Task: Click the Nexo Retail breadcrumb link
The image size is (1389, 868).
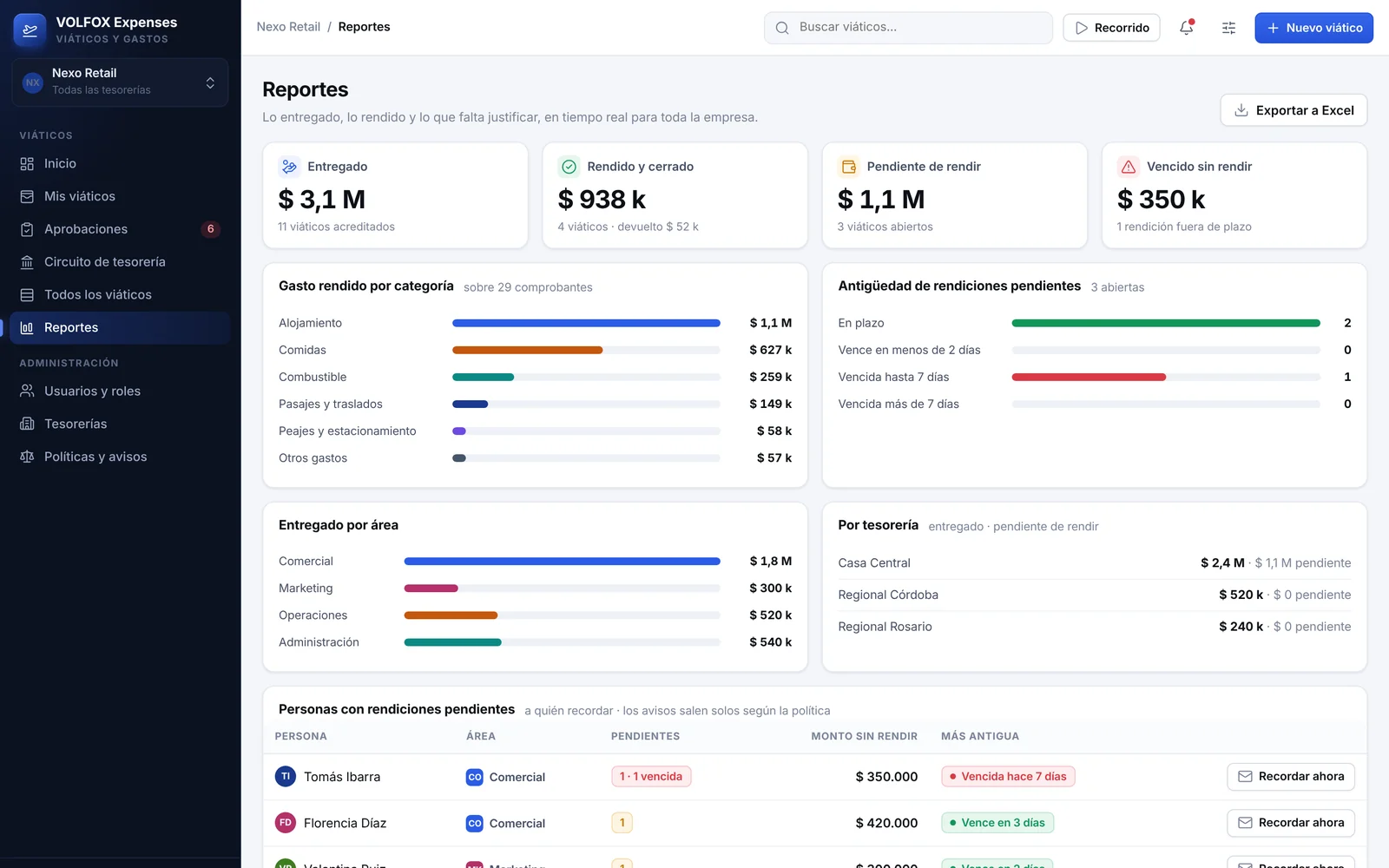Action: click(288, 27)
